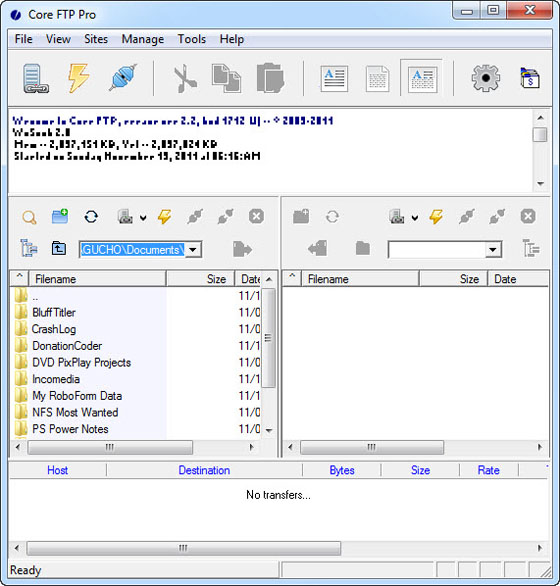
Task: Click remote panel horizontal scrollbar thumb
Action: pyautogui.click(x=372, y=447)
